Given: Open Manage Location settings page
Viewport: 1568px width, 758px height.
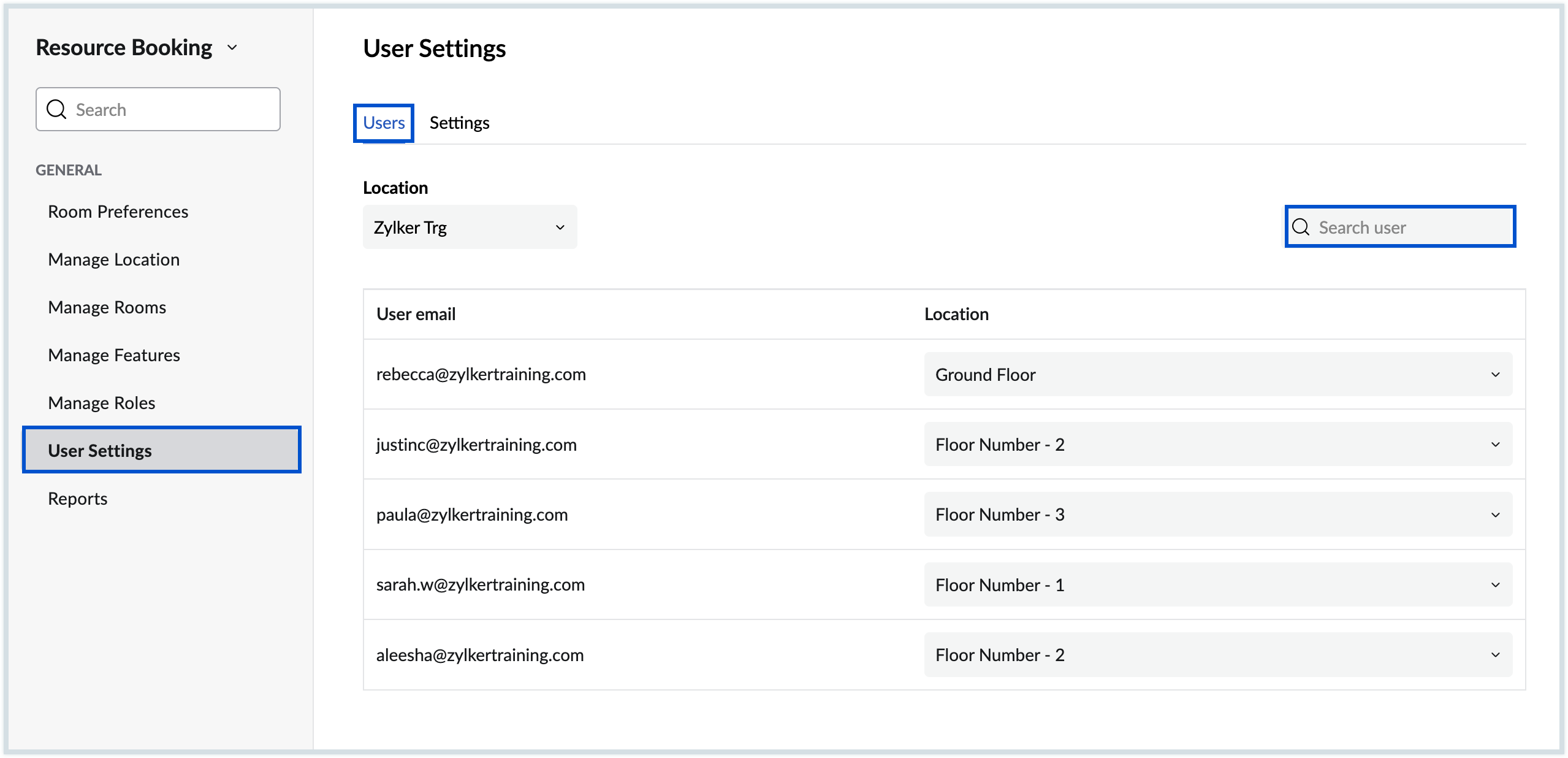Looking at the screenshot, I should tap(113, 259).
